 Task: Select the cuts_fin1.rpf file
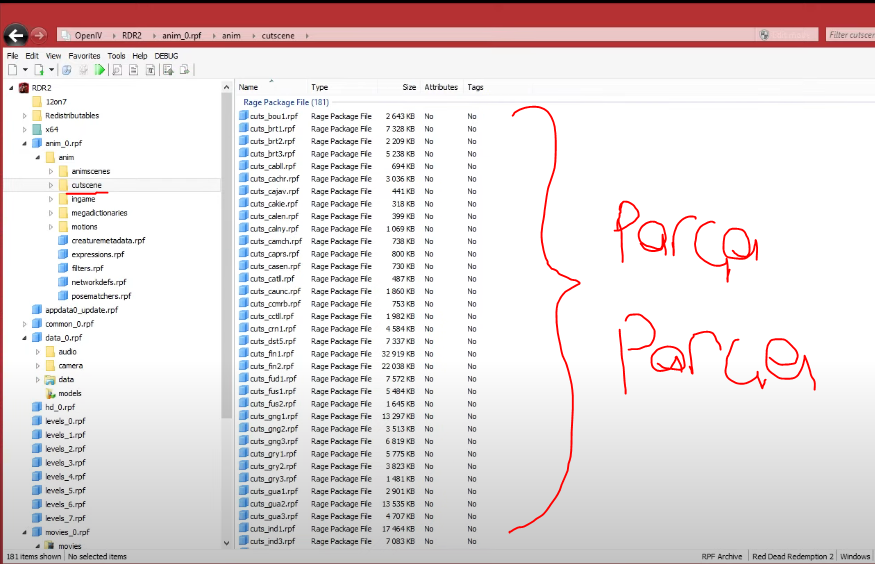point(272,354)
